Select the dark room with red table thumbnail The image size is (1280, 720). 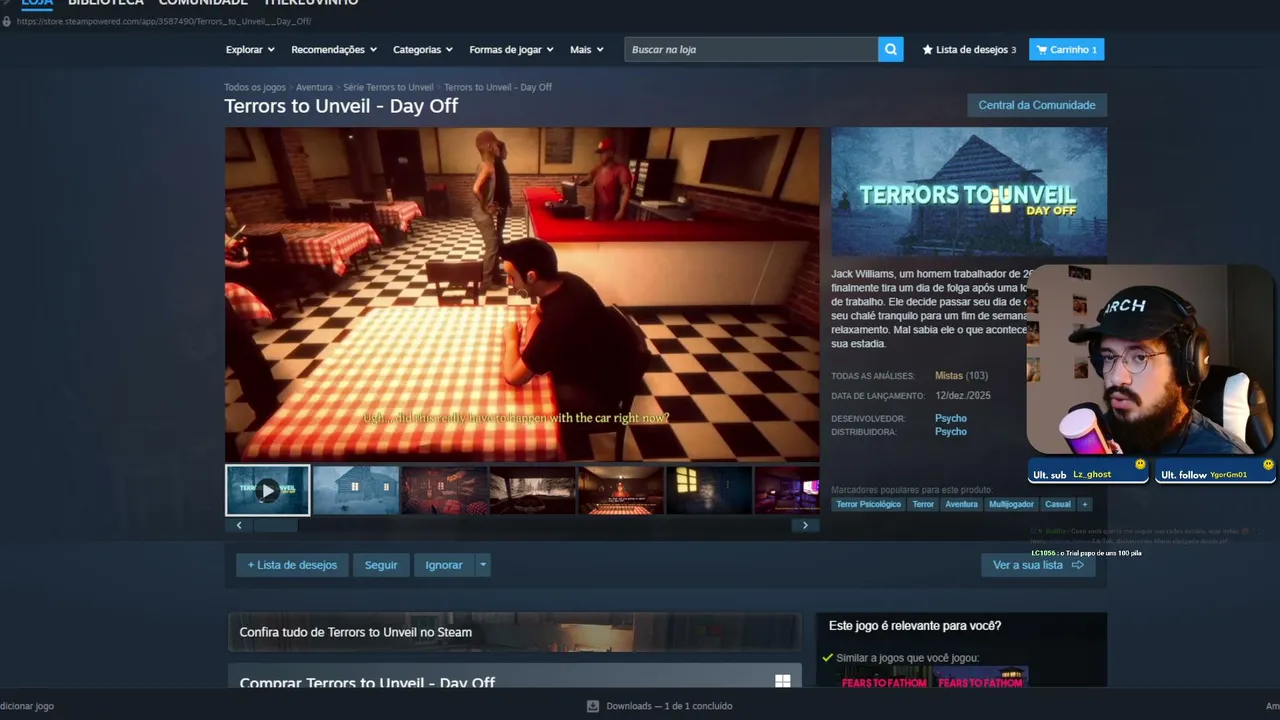tap(621, 490)
